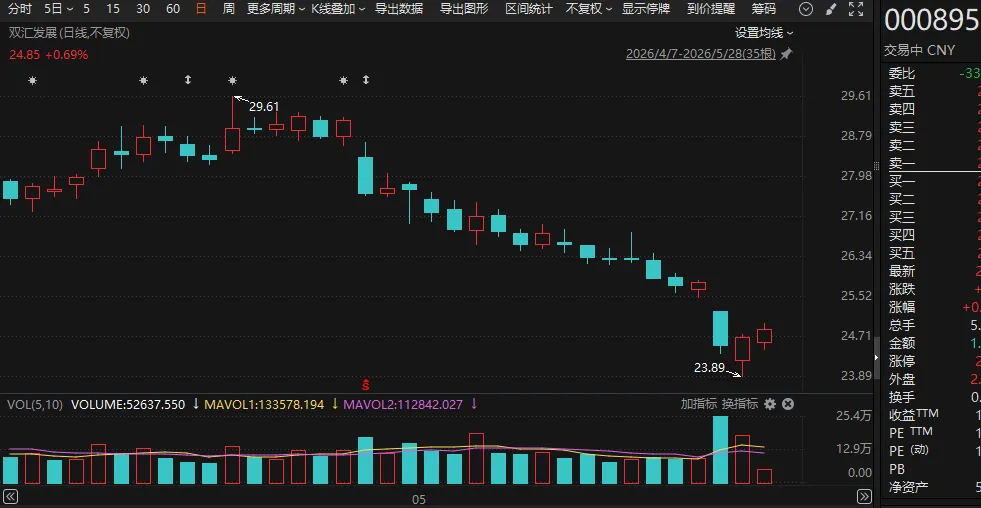Select the 60-minute period
981x508 pixels.
[x=173, y=9]
